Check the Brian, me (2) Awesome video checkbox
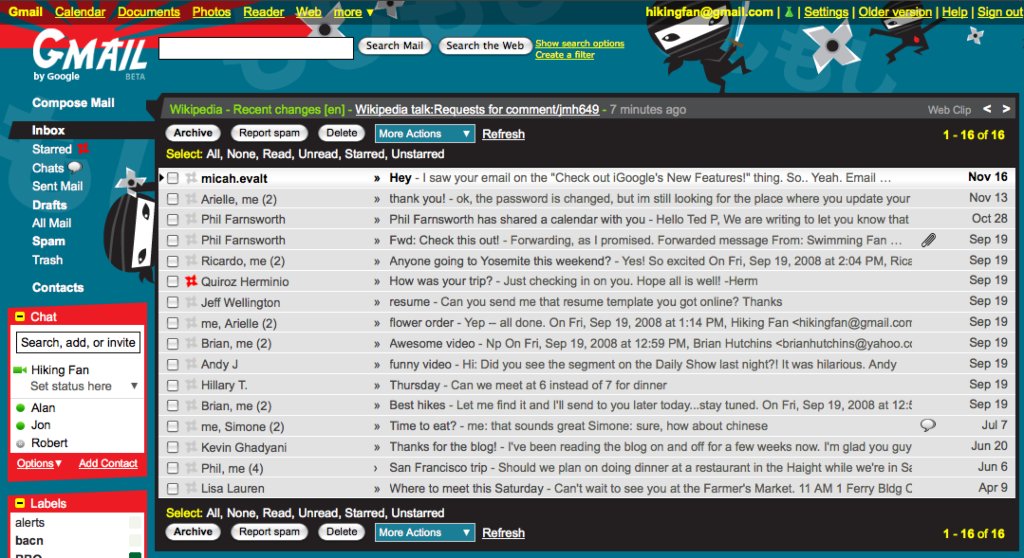 pyautogui.click(x=173, y=344)
